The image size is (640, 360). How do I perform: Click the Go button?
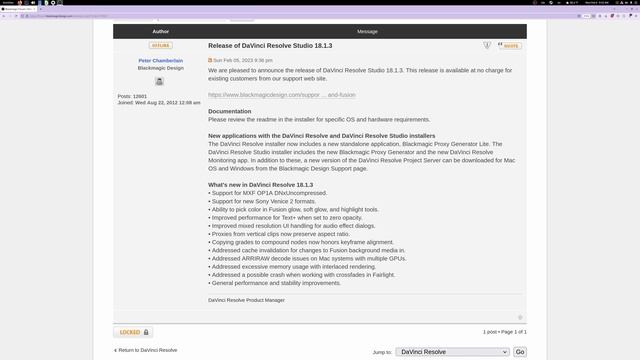(x=520, y=352)
